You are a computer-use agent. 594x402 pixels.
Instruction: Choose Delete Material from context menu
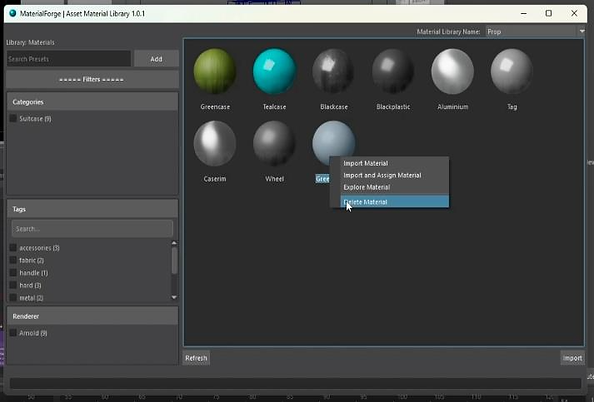[x=394, y=202]
